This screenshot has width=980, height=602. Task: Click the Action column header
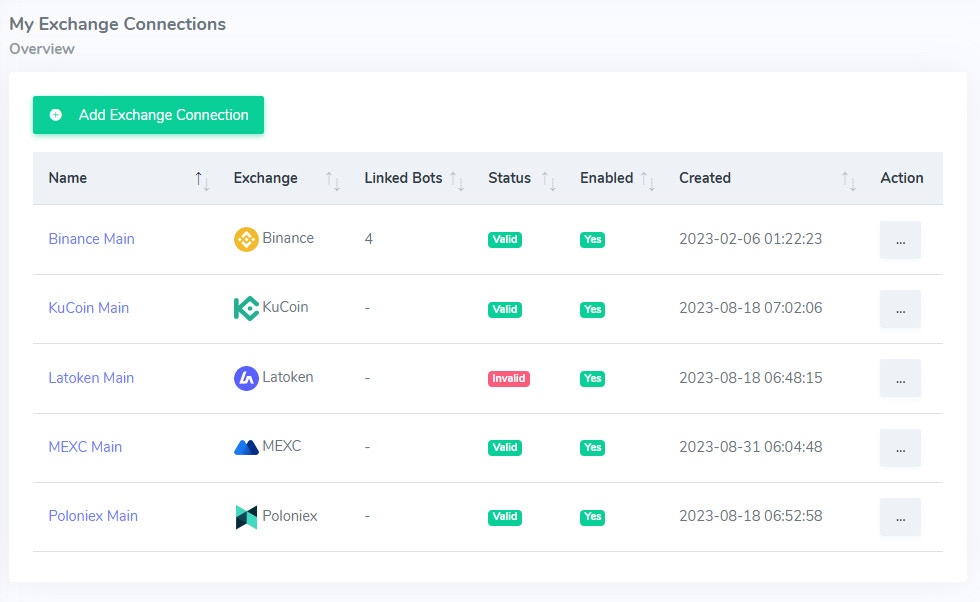902,178
